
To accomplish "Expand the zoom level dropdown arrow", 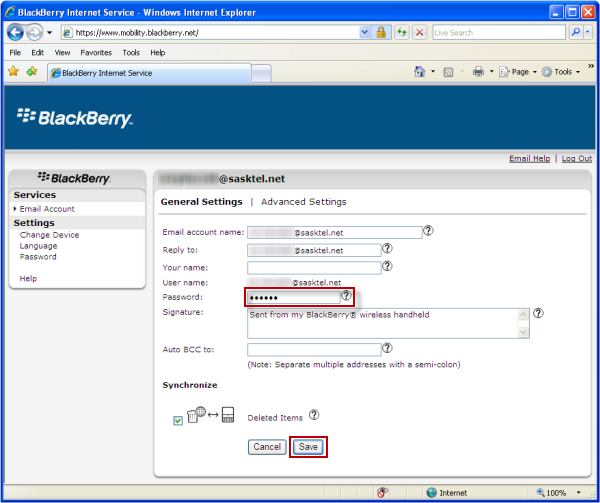I will coord(579,492).
